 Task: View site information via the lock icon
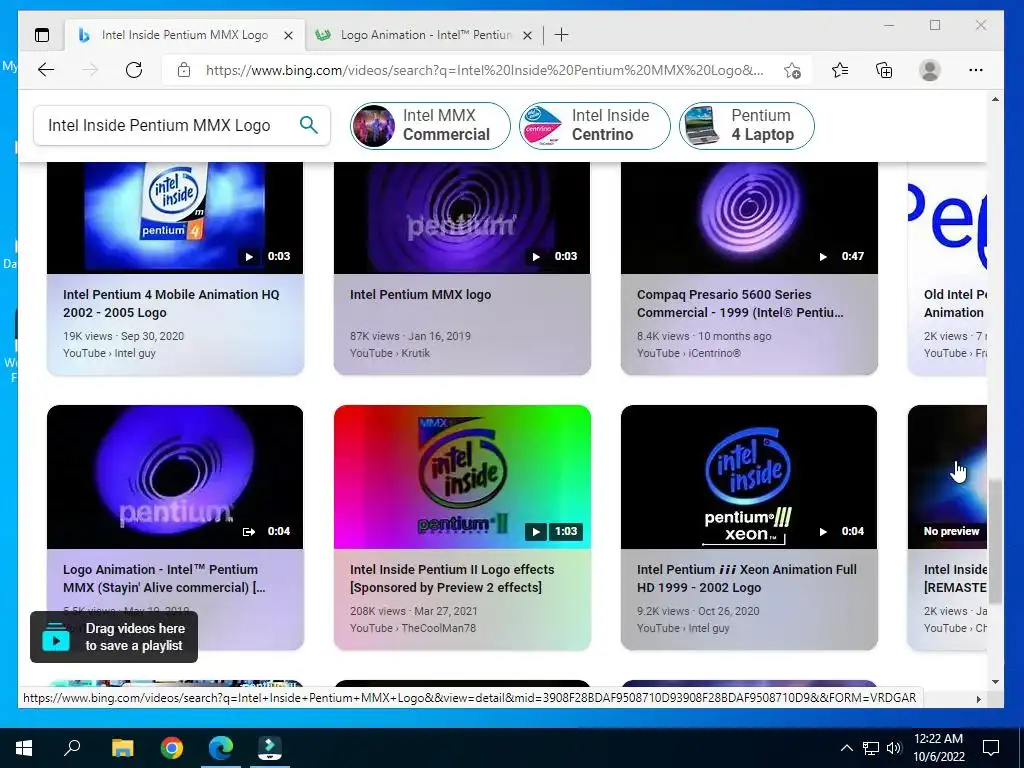(184, 70)
